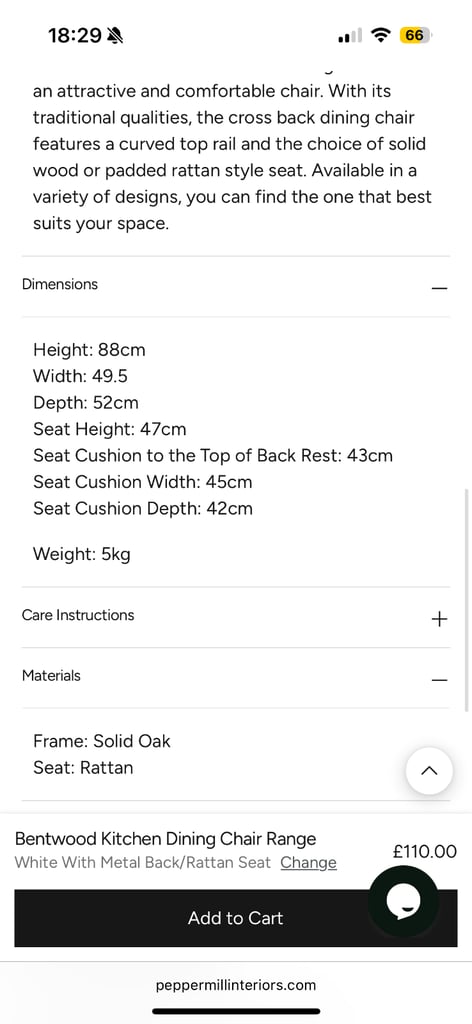Tap the battery indicator in status bar
The image size is (472, 1024).
(415, 35)
